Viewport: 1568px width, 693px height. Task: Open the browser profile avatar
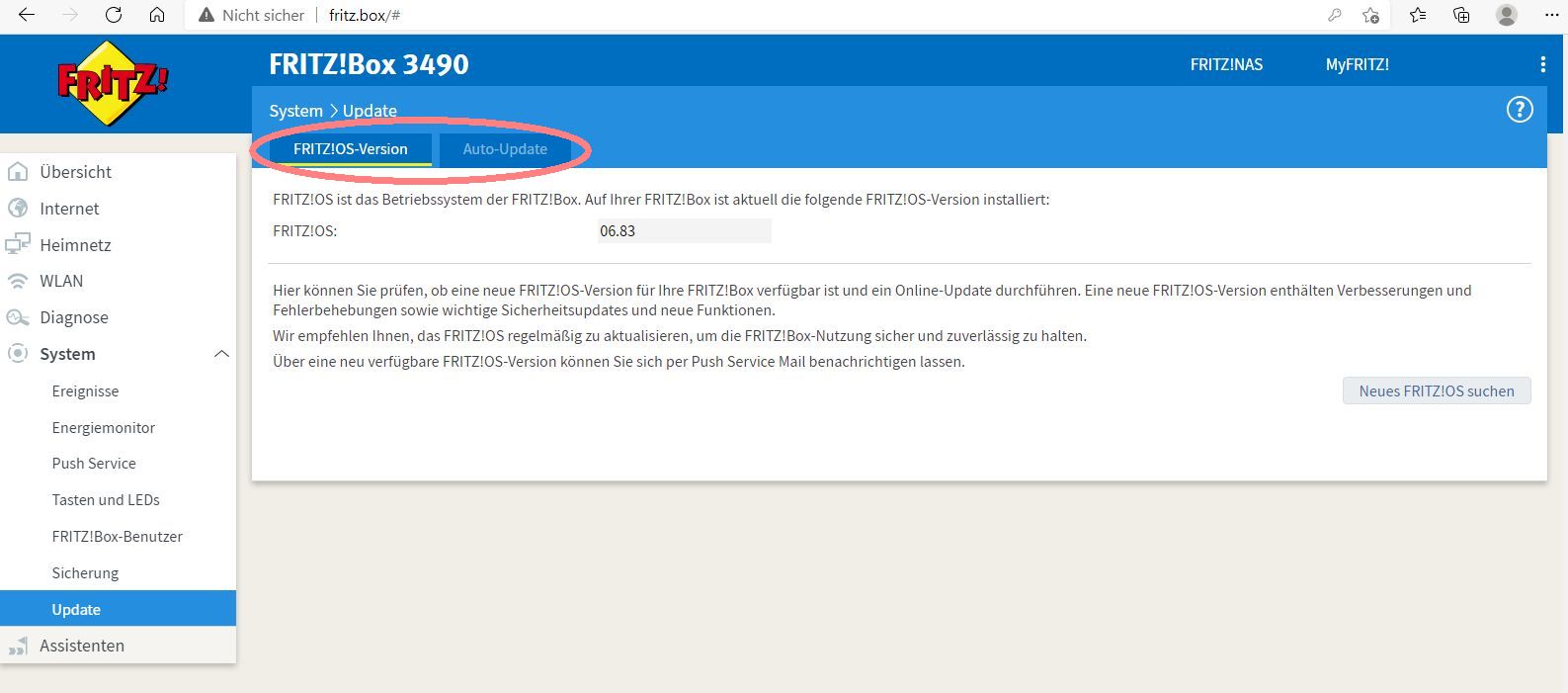pos(1507,15)
